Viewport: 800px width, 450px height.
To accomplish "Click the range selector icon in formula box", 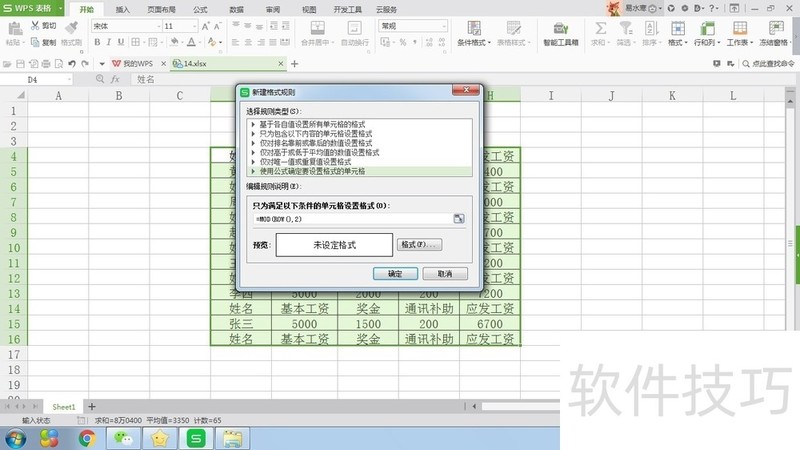I will pos(459,218).
